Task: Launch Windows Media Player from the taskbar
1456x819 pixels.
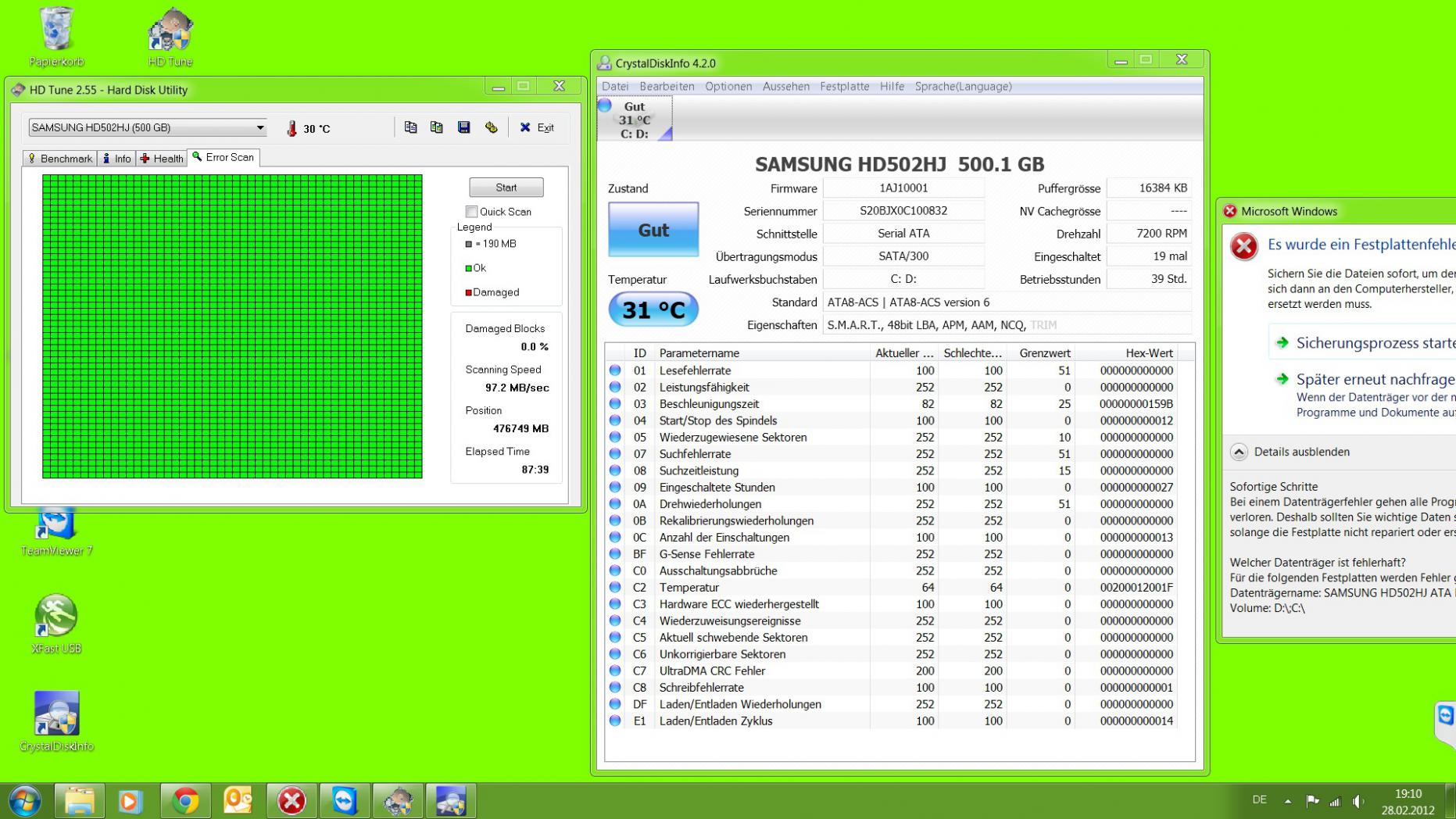Action: coord(131,801)
